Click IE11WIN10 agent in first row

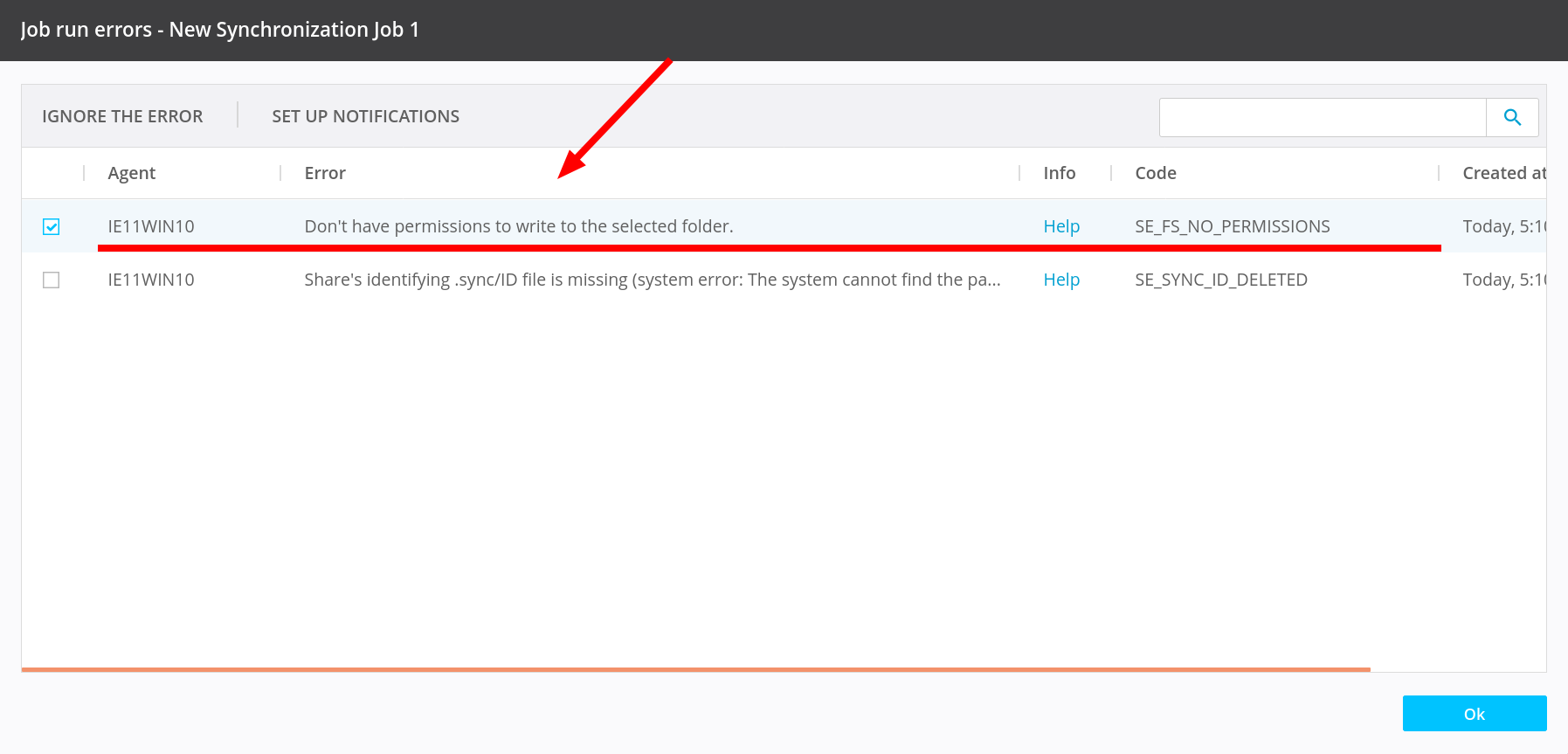click(x=151, y=226)
